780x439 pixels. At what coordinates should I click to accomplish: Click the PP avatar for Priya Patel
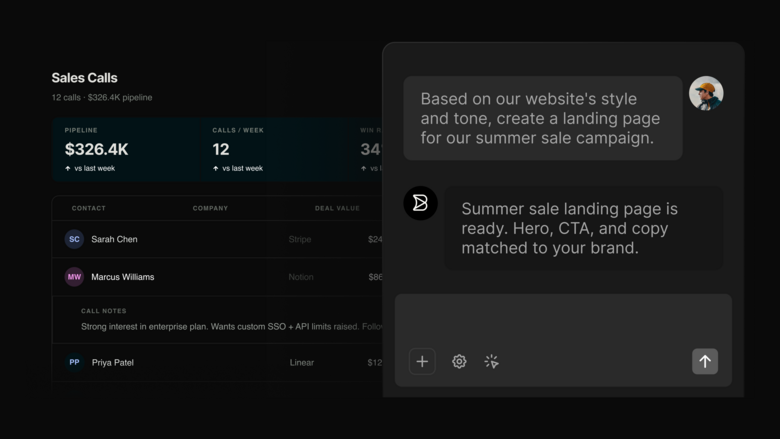point(74,362)
